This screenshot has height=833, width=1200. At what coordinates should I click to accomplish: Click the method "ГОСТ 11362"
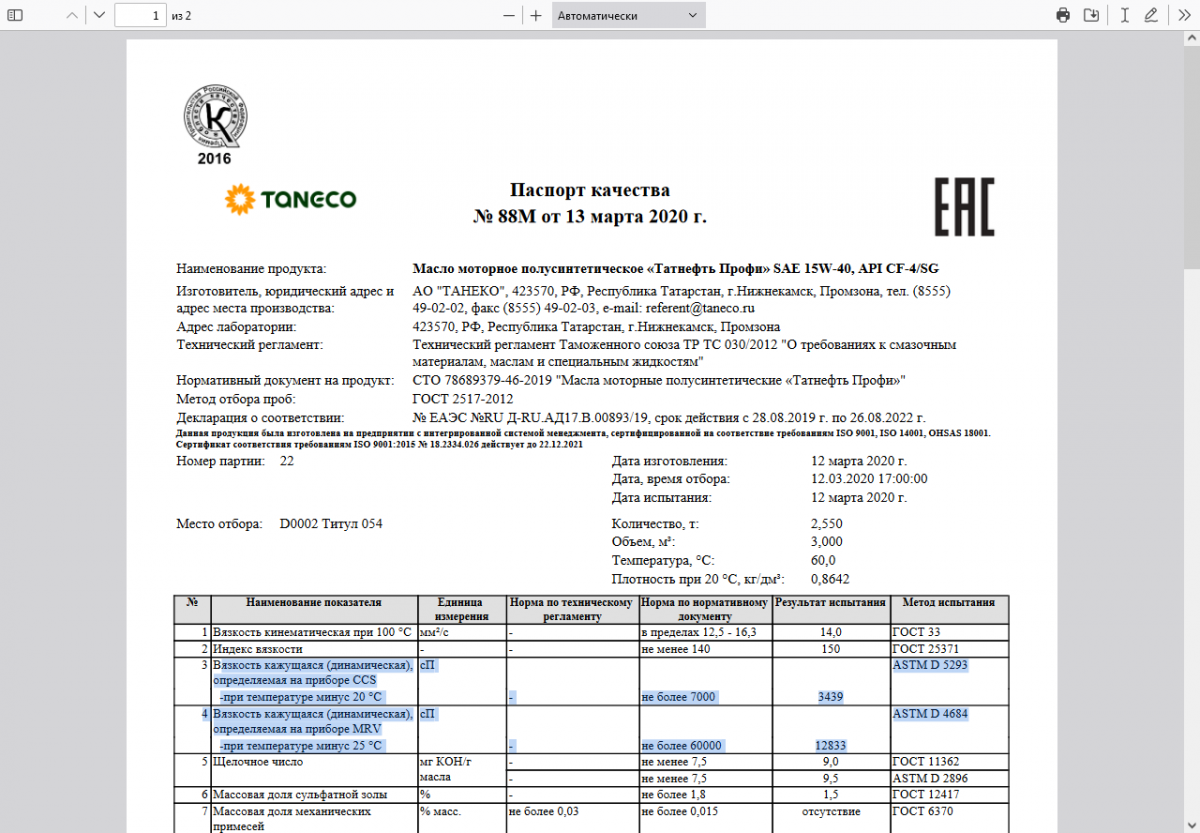pyautogui.click(x=926, y=762)
